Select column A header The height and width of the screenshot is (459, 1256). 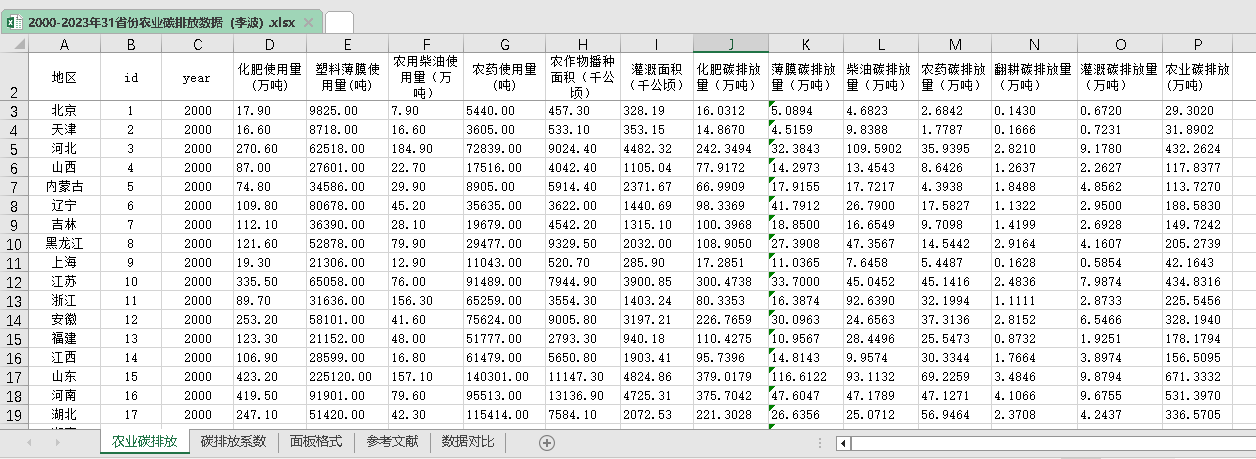tap(65, 44)
